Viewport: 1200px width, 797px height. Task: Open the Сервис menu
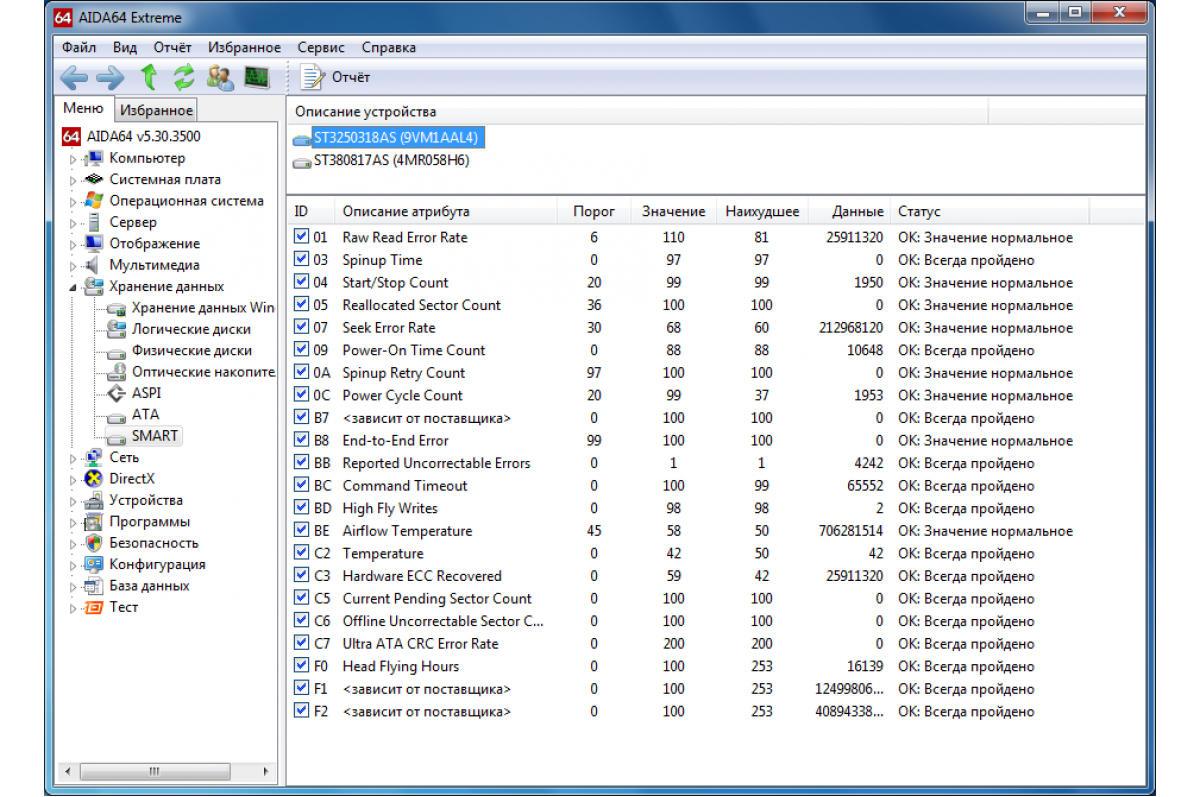coord(321,47)
